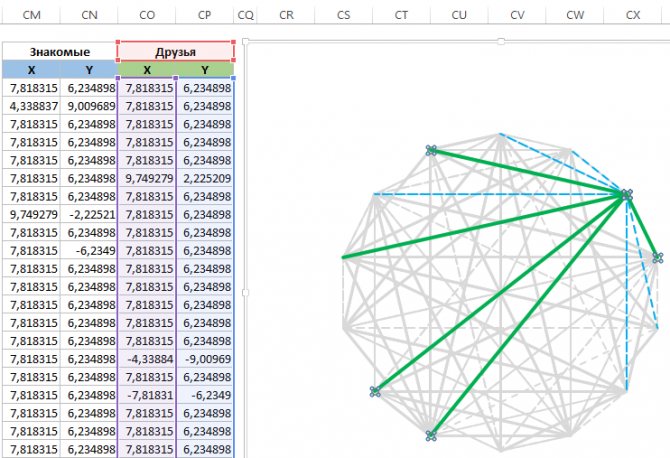The width and height of the screenshot is (670, 458).
Task: Select column header CM
Action: (x=30, y=15)
